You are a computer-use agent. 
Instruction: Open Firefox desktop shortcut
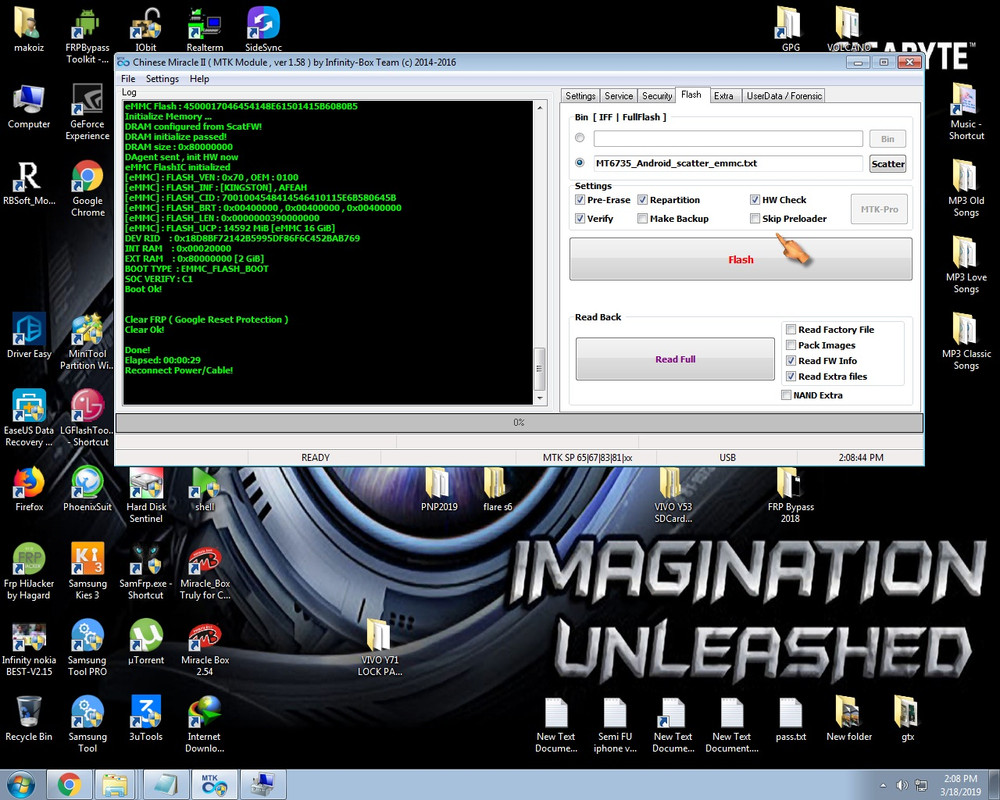(x=29, y=489)
